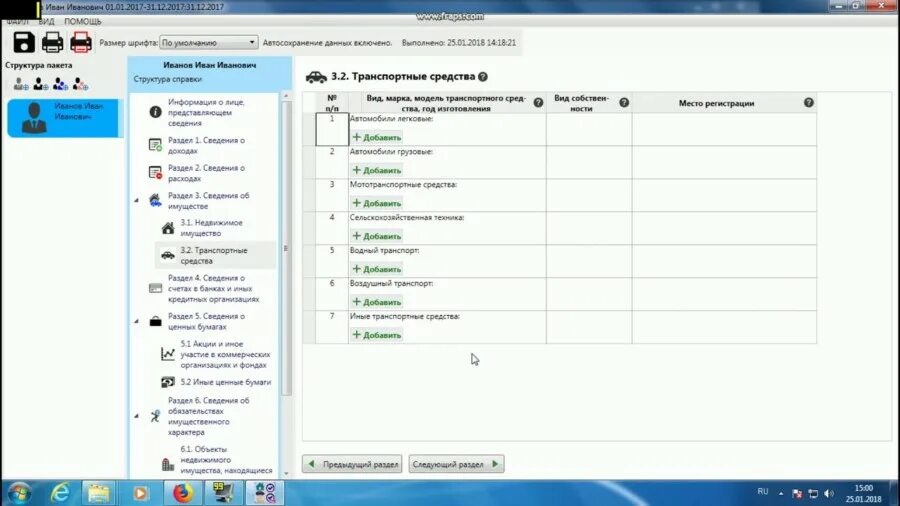Click third blue people icon under Структура пакета
The height and width of the screenshot is (506, 900).
pyautogui.click(x=60, y=84)
